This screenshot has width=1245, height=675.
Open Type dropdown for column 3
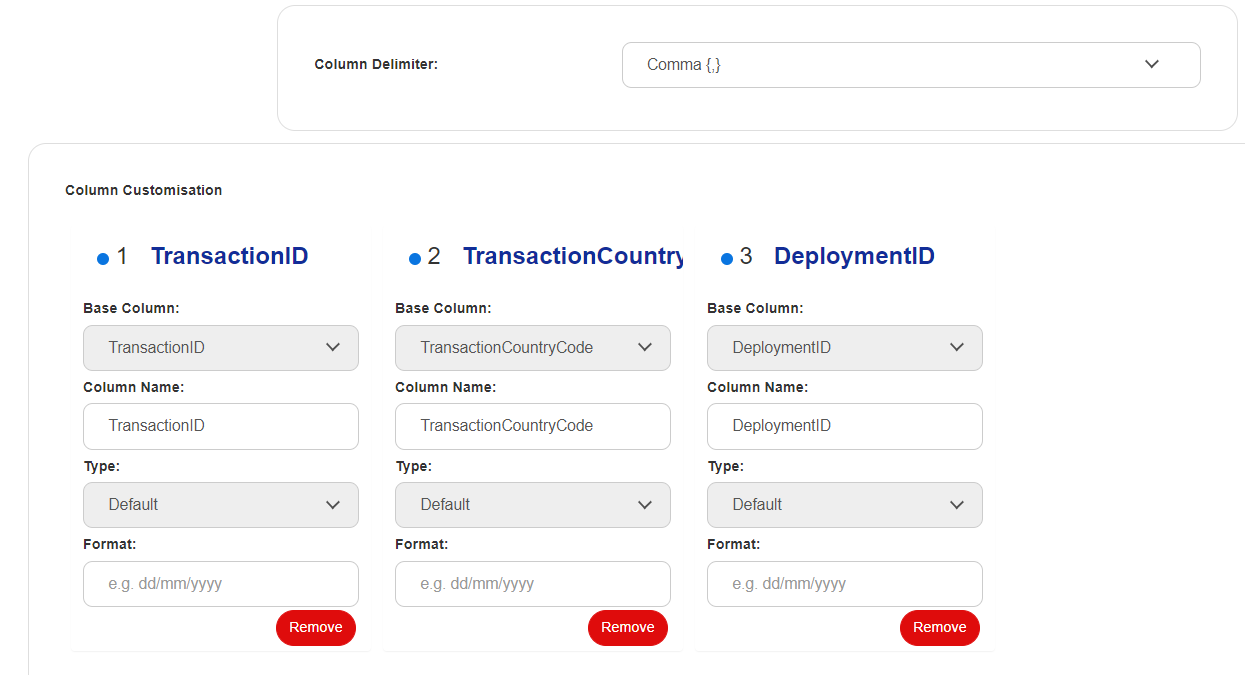click(845, 505)
